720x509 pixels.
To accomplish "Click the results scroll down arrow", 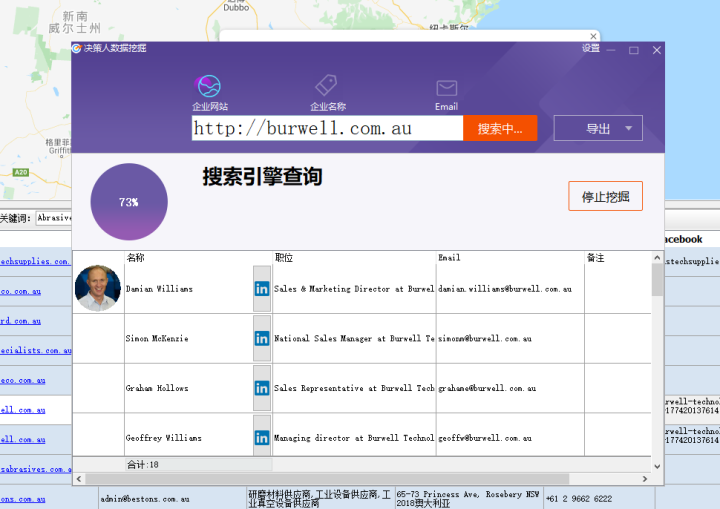I will pyautogui.click(x=657, y=466).
